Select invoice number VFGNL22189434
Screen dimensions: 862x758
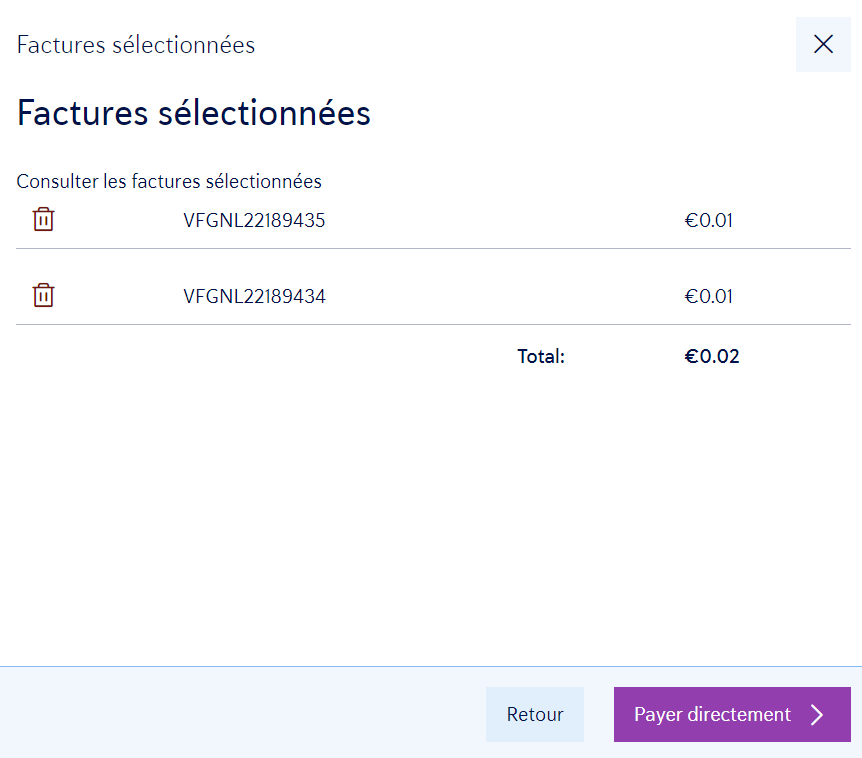point(254,297)
